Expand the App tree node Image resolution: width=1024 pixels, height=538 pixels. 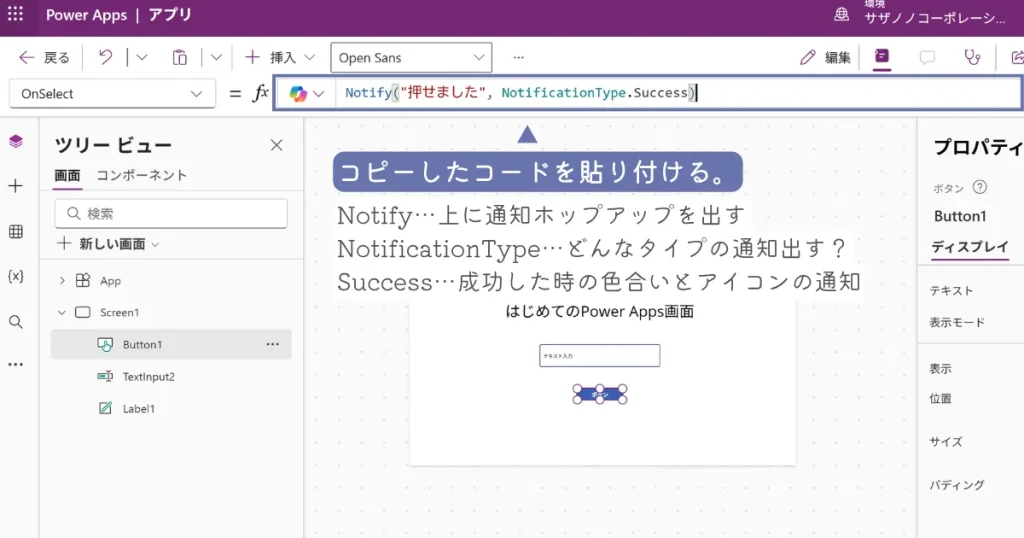(62, 281)
